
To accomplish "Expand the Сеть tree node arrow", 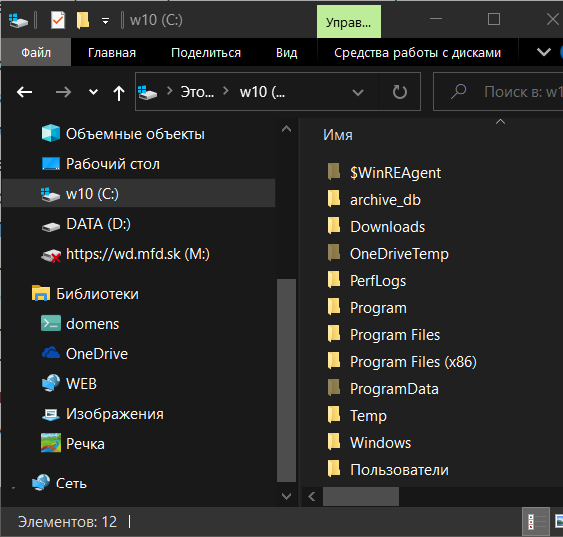I will (x=13, y=488).
